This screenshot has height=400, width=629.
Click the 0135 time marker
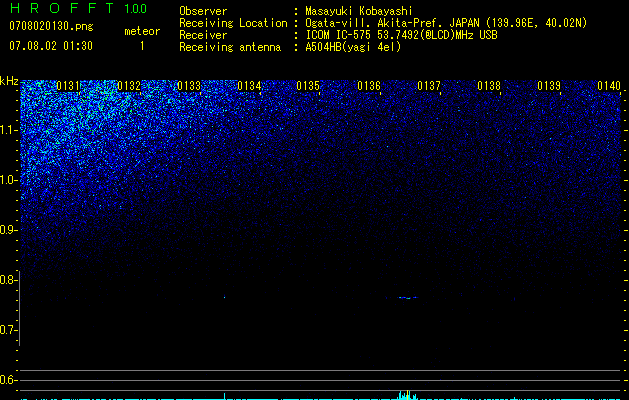(308, 86)
